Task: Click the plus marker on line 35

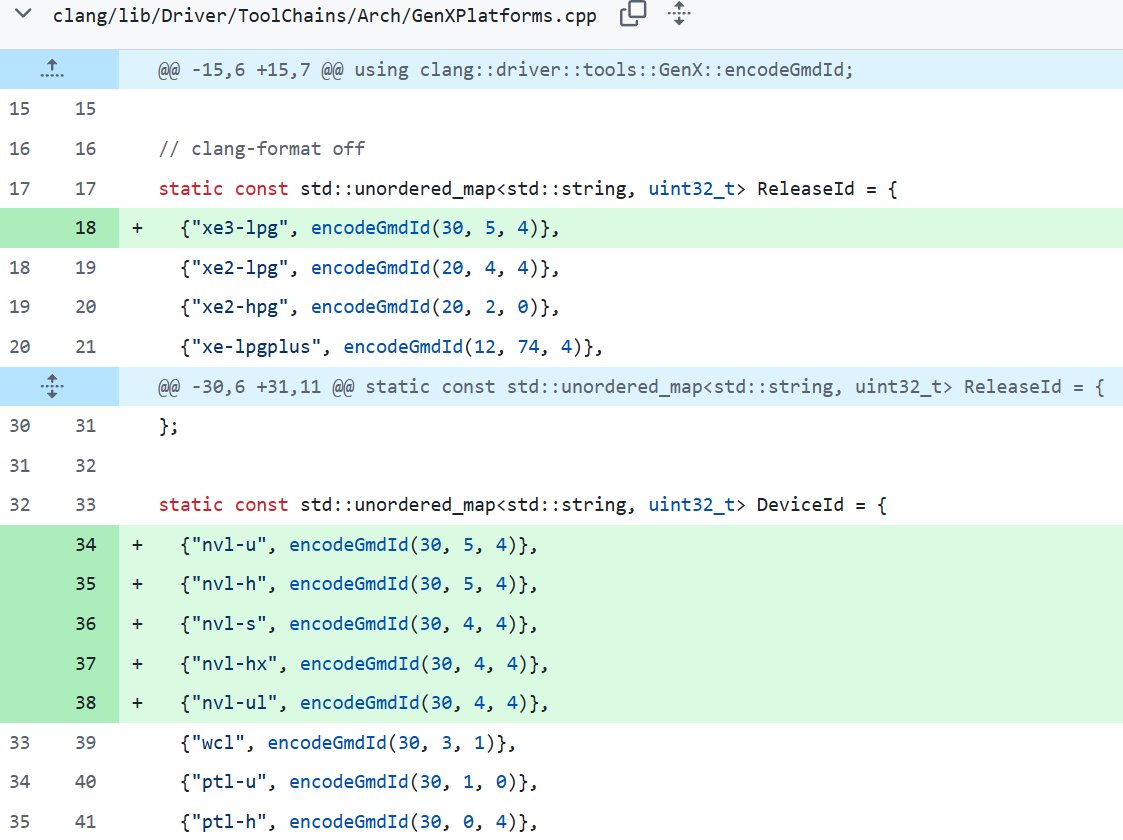Action: [x=137, y=585]
